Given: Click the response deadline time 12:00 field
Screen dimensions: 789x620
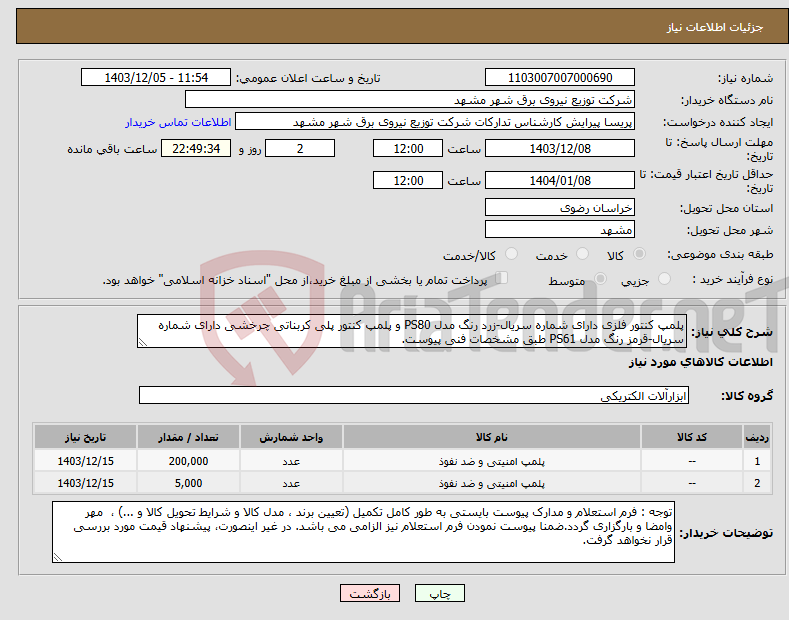Looking at the screenshot, I should pos(408,148).
